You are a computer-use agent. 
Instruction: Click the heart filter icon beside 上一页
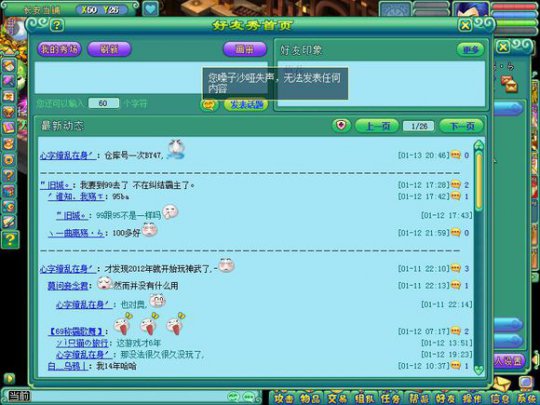[x=341, y=126]
